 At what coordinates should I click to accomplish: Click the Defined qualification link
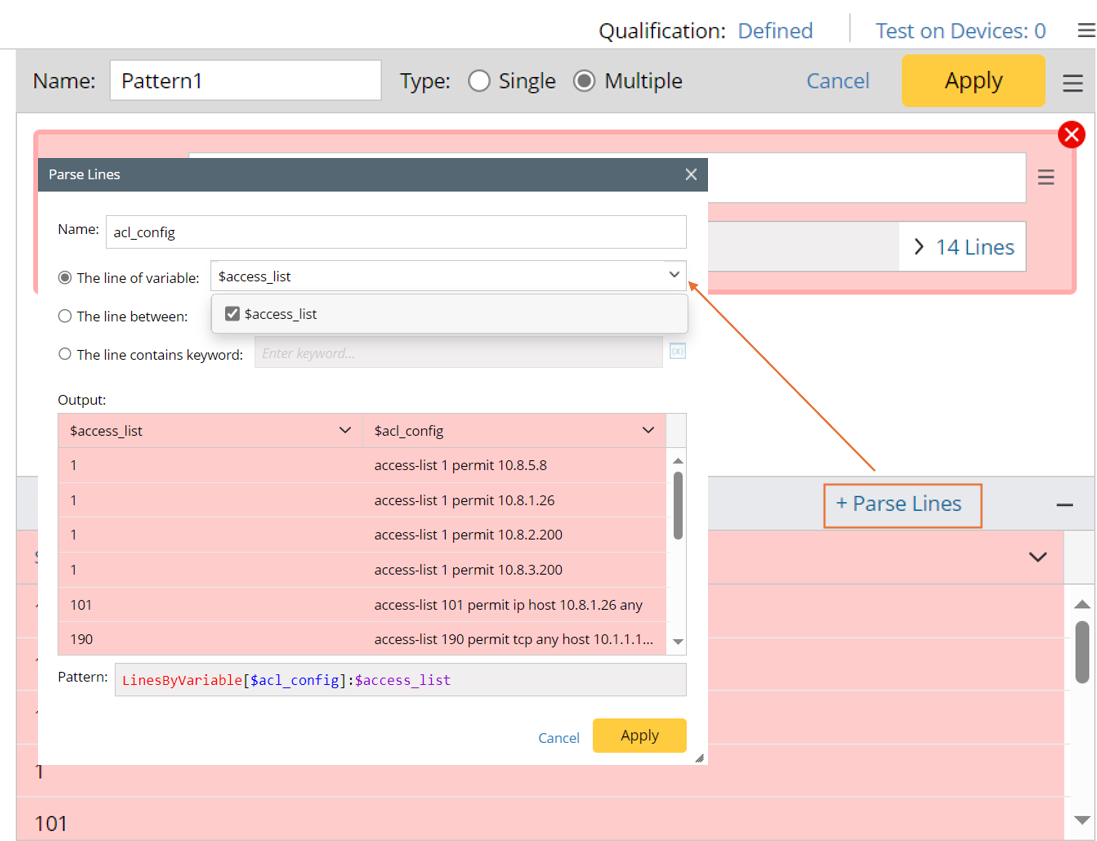pos(775,31)
